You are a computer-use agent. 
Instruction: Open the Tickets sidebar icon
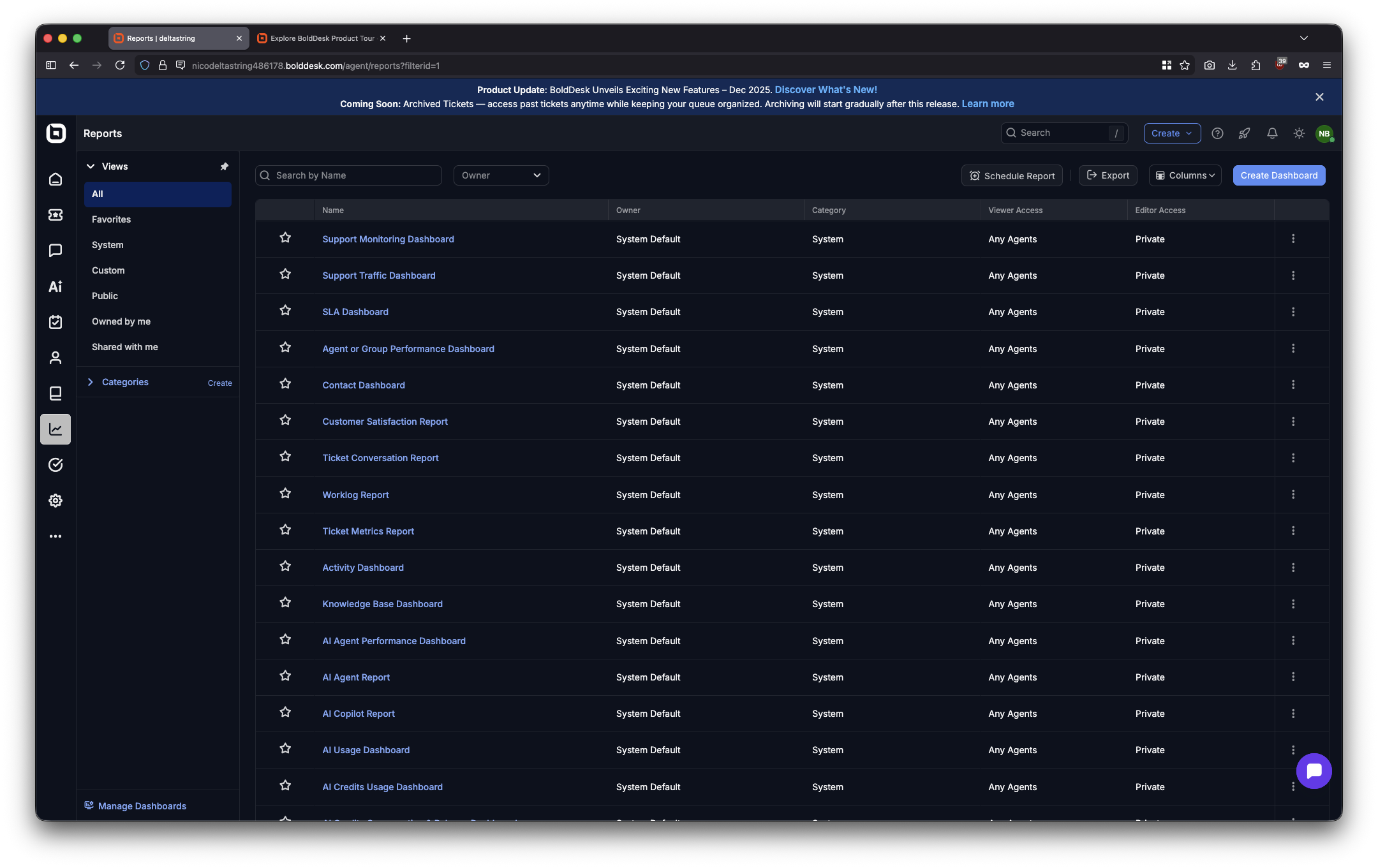point(56,215)
